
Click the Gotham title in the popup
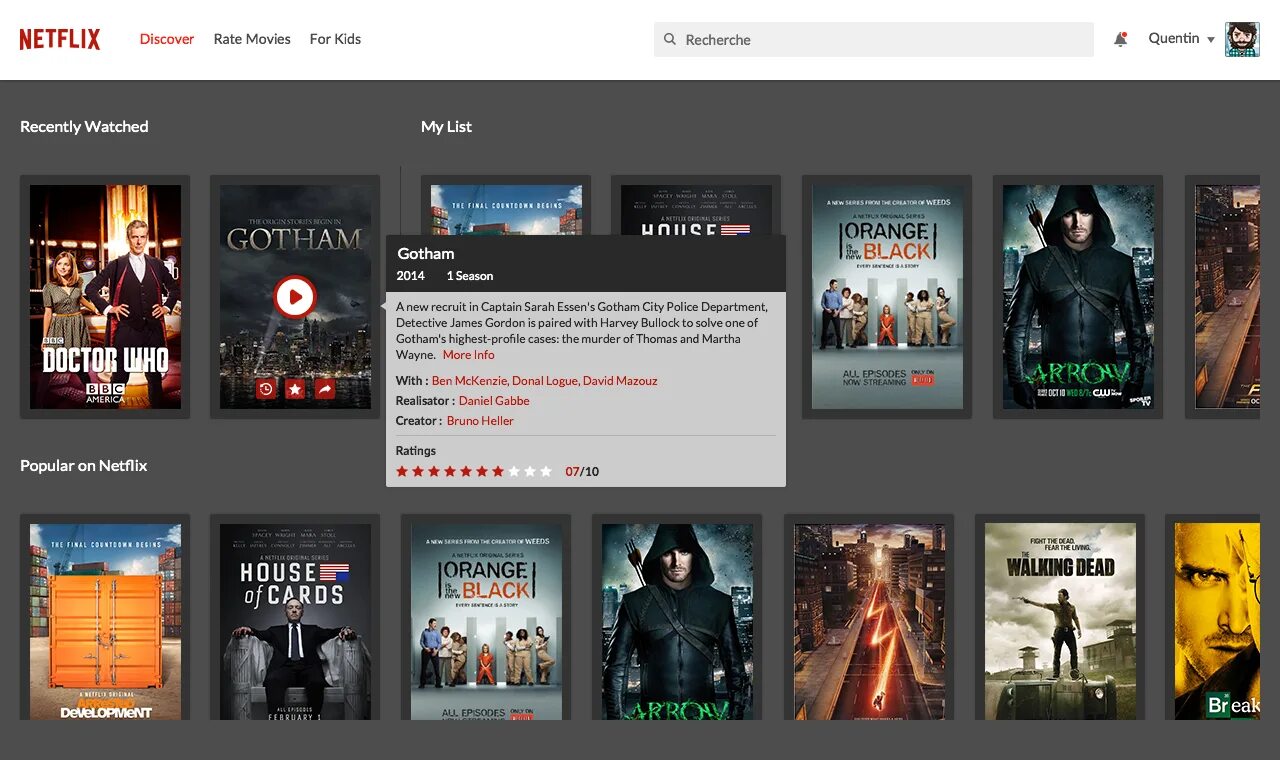click(426, 254)
